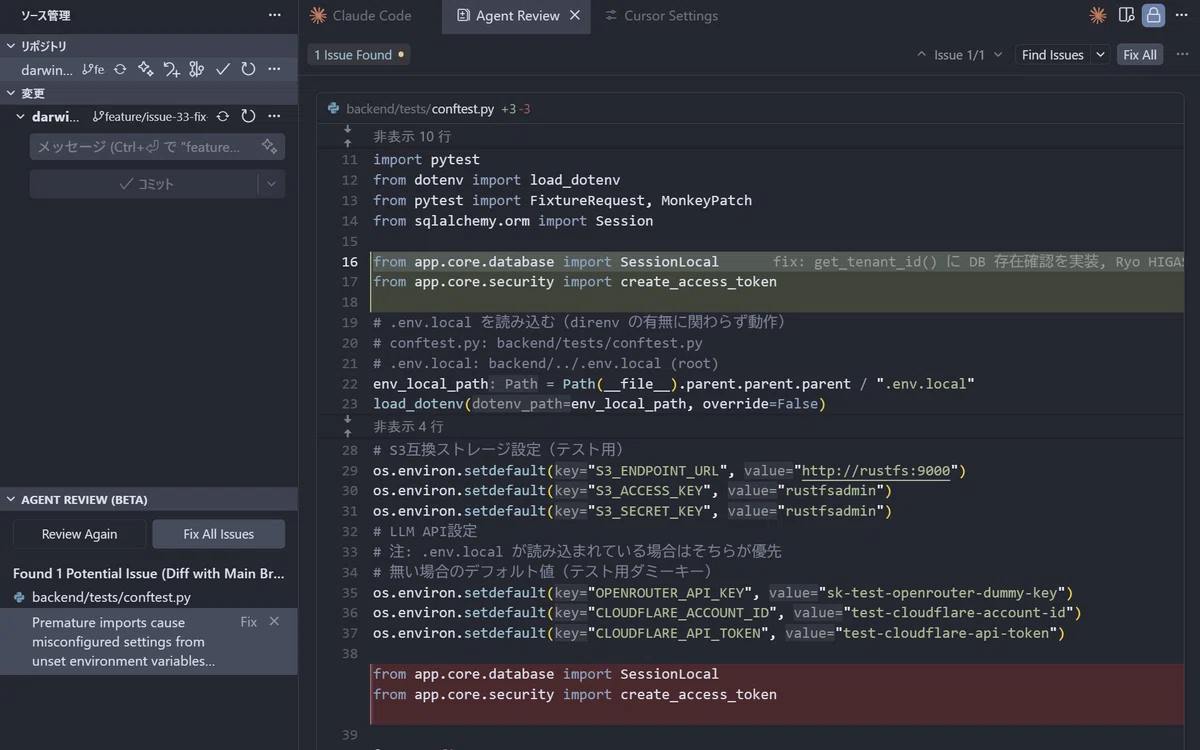Screen dimensions: 1200x750
Task: Collapse the リポジトリ section
Action: coord(11,46)
